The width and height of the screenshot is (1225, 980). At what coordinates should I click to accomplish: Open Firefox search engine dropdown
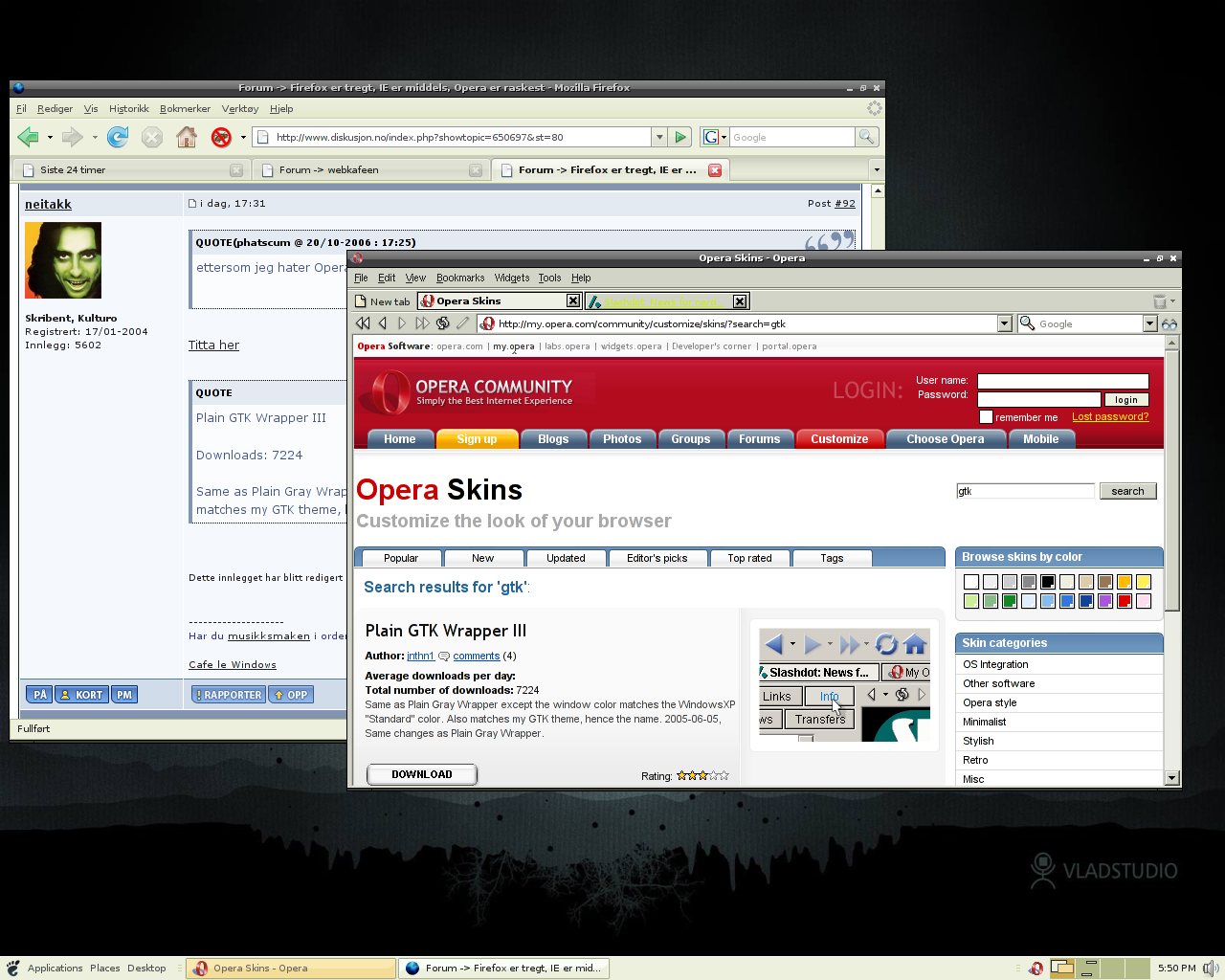pos(714,137)
